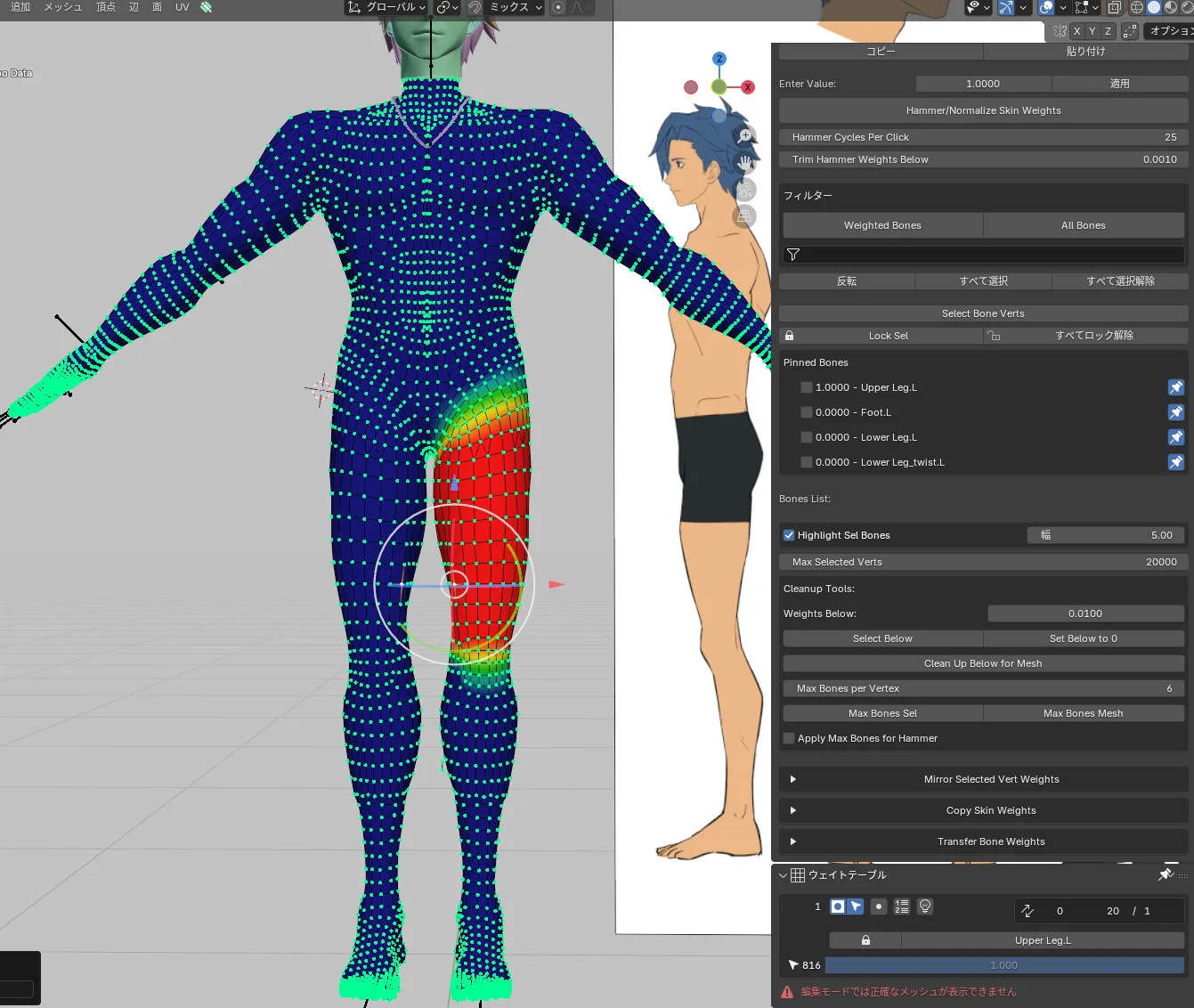Image resolution: width=1194 pixels, height=1008 pixels.
Task: Click Hammer/Normalize Skin Weights button
Action: tap(983, 110)
